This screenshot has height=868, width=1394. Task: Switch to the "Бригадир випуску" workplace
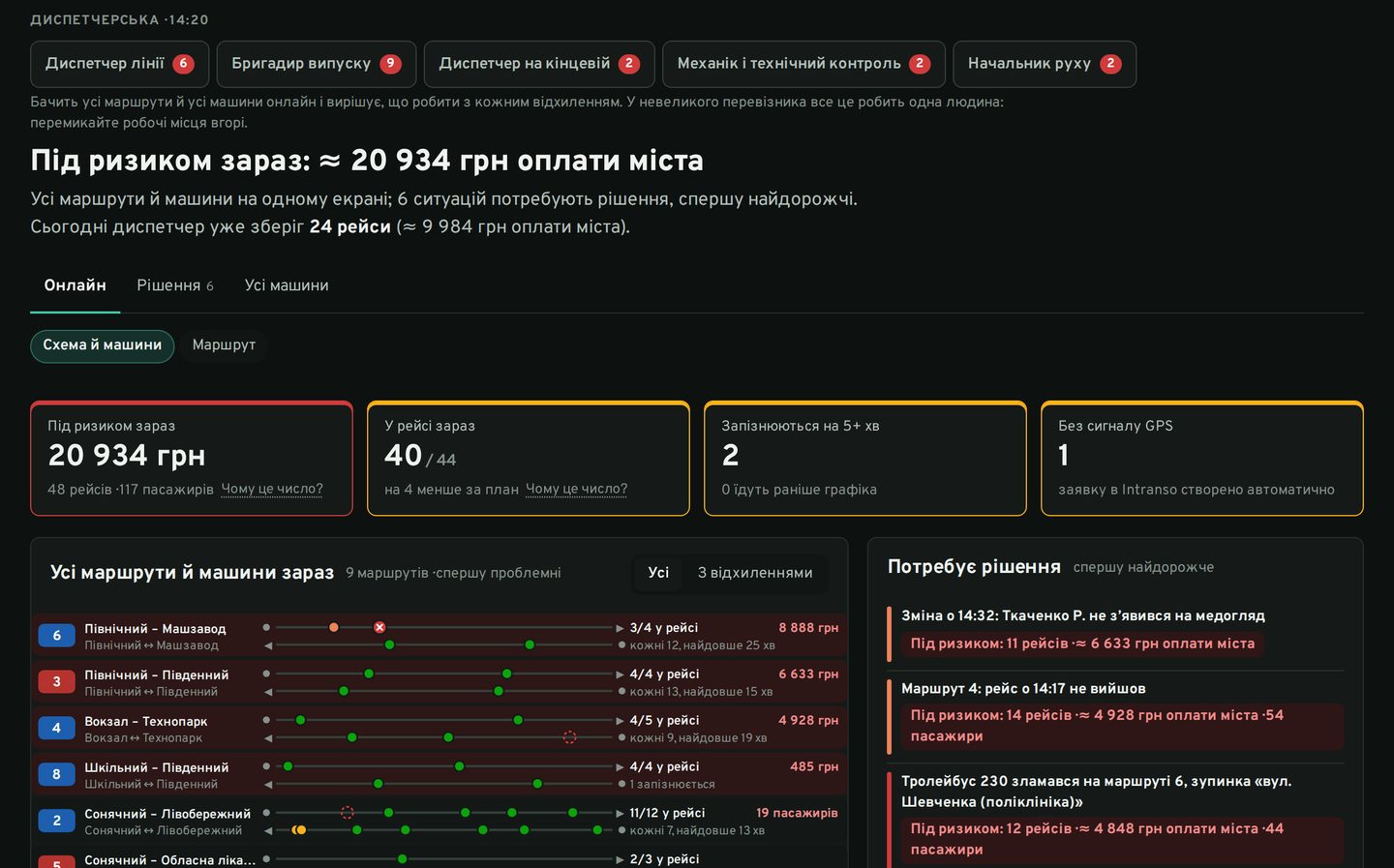pos(317,64)
